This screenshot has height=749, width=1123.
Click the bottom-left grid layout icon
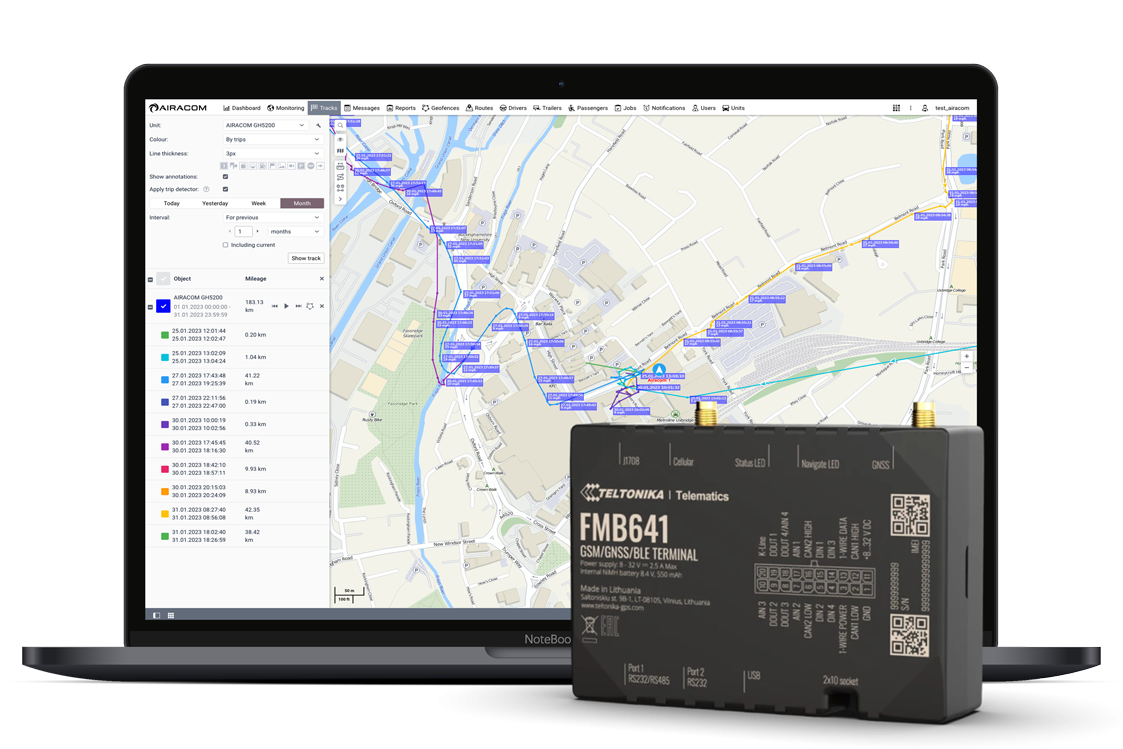(170, 615)
